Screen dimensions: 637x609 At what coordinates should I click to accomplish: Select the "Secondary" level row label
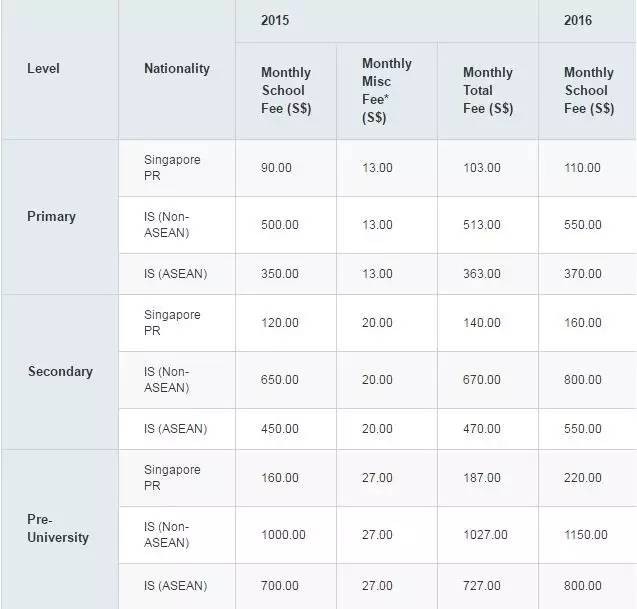tap(60, 371)
